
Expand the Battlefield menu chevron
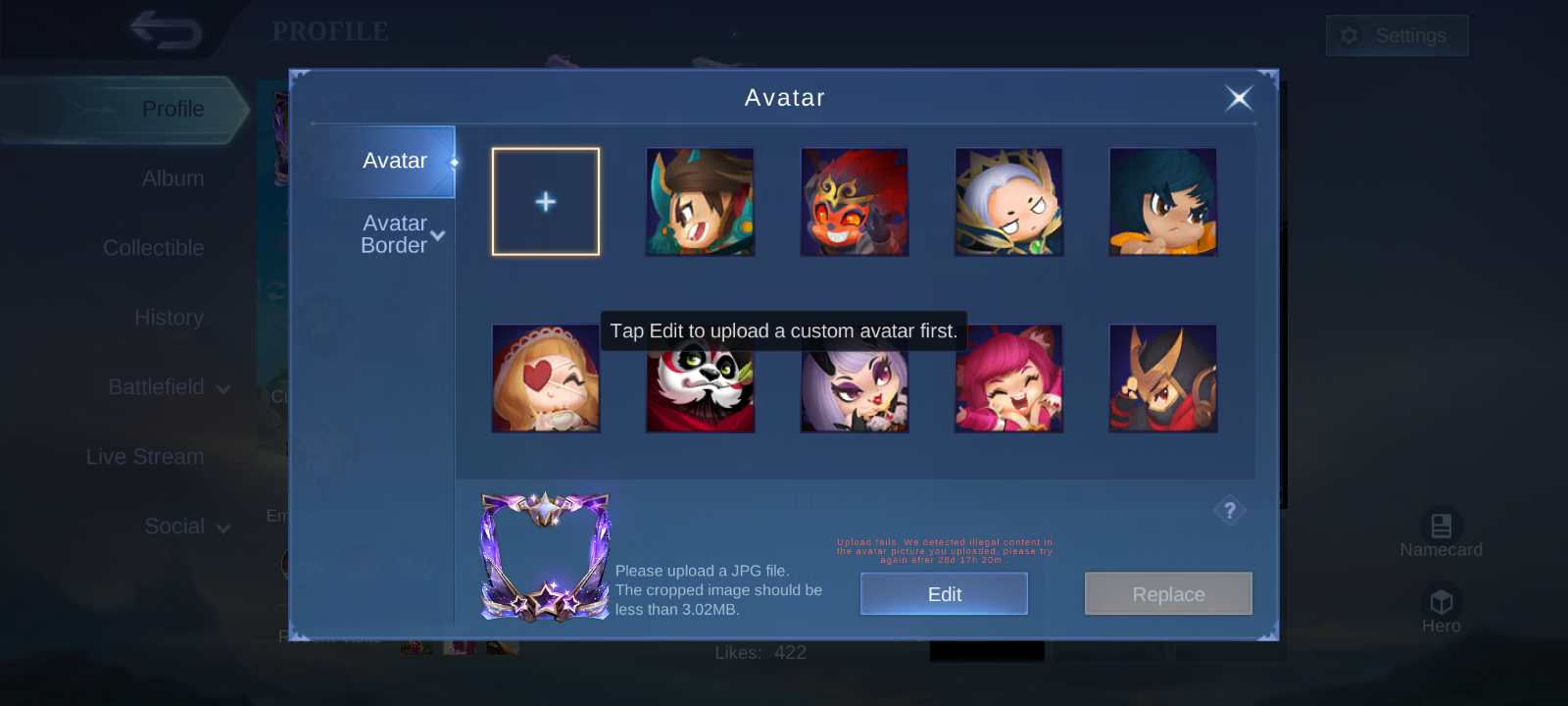tap(223, 389)
